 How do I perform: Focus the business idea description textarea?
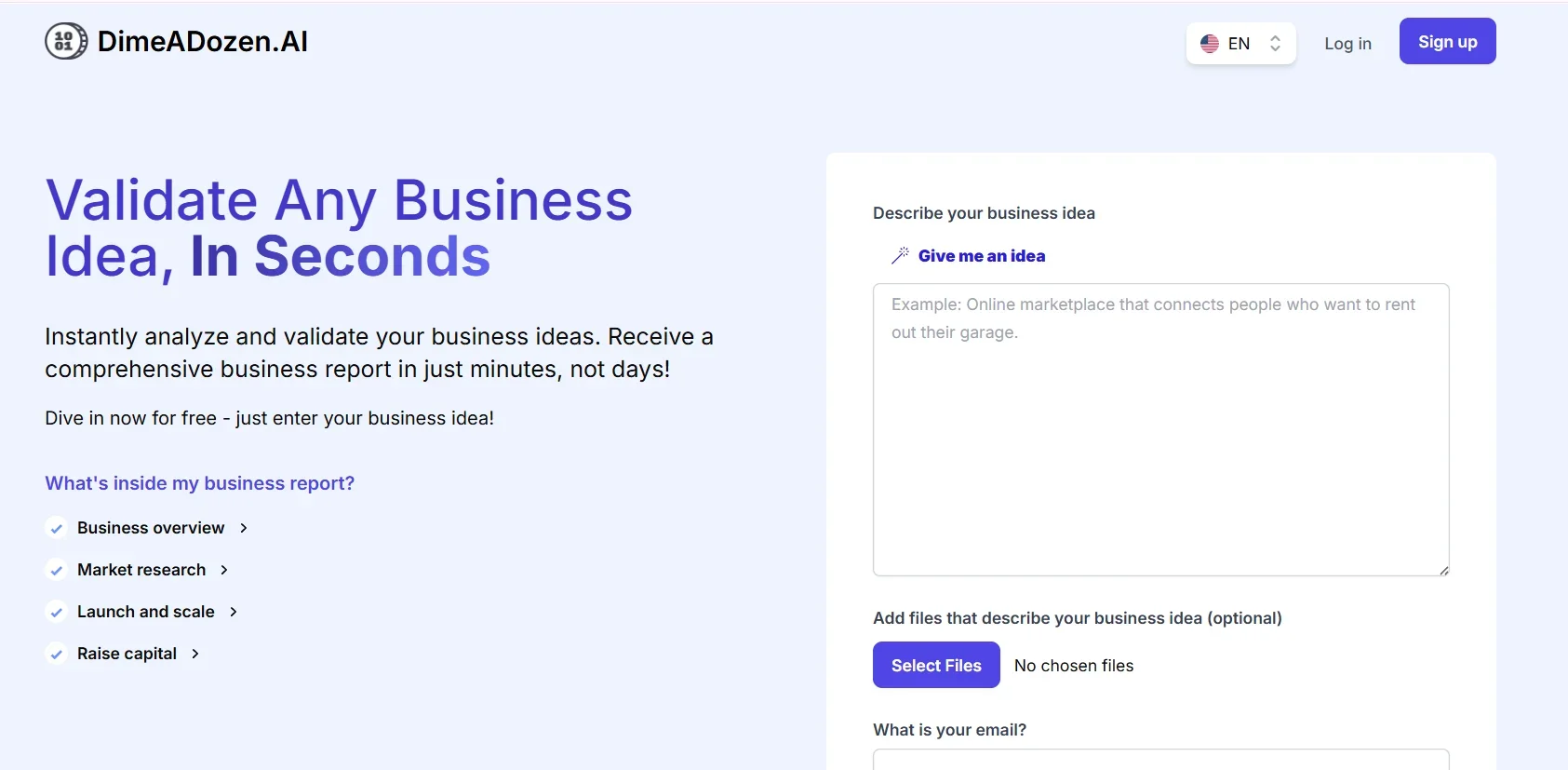click(1160, 429)
